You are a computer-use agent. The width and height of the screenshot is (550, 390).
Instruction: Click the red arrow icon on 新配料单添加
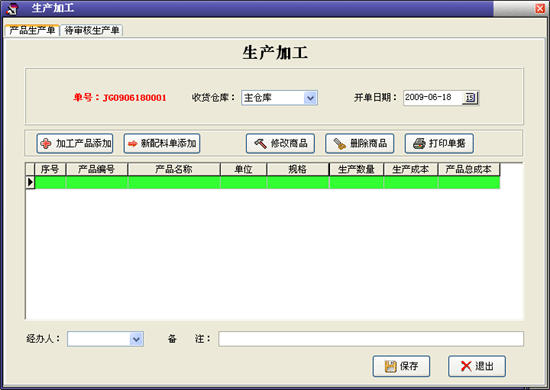(133, 143)
